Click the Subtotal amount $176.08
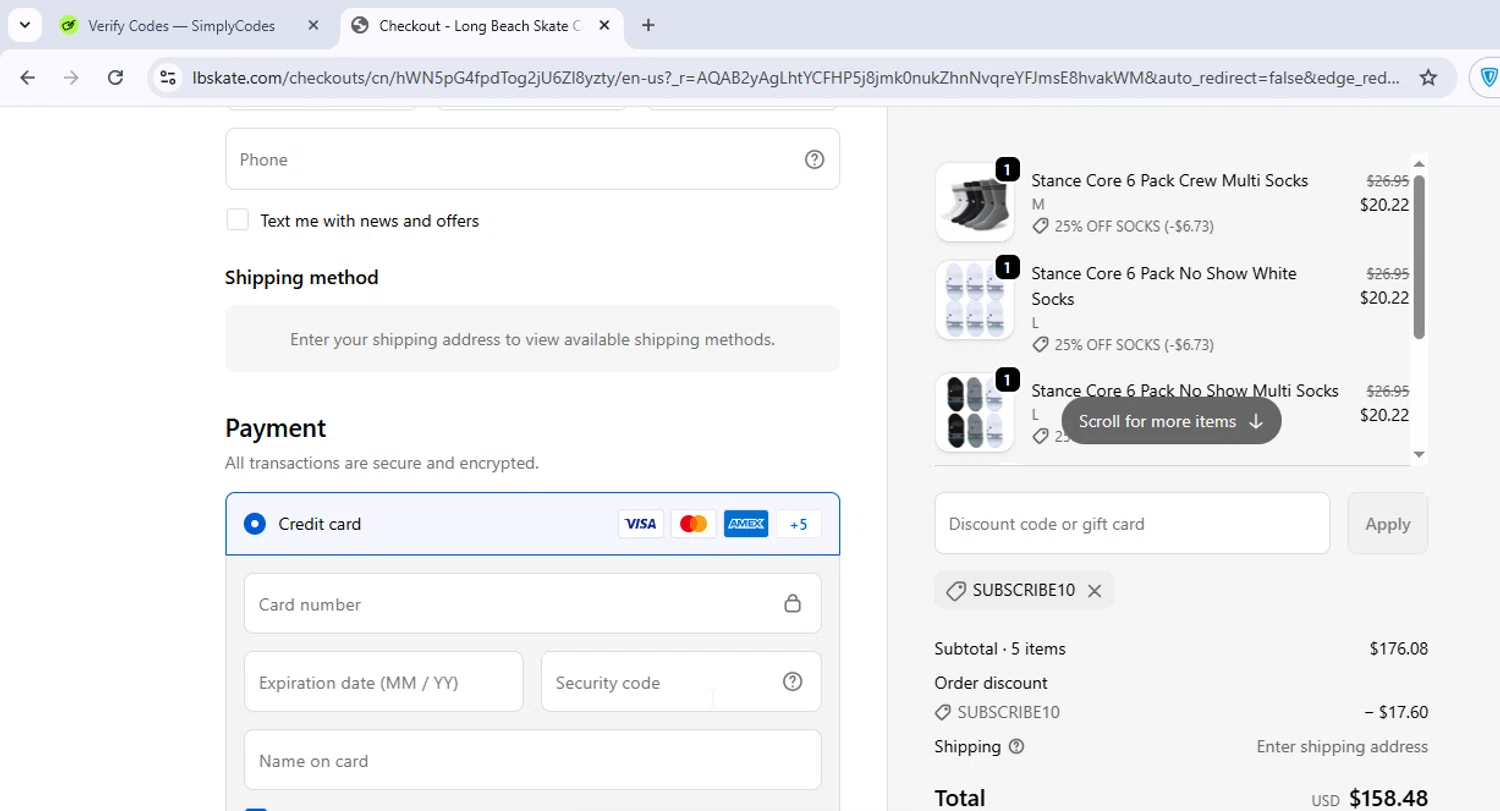The image size is (1500, 811). [1398, 649]
